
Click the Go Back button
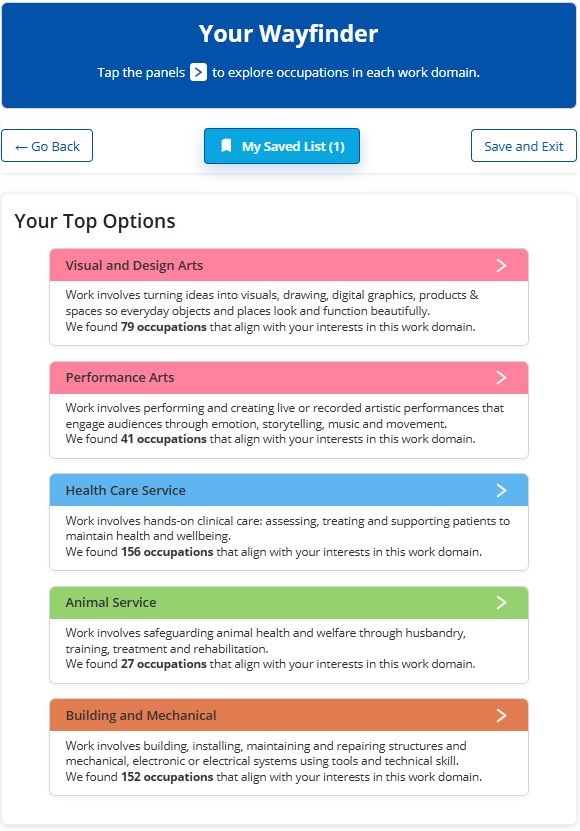point(47,145)
